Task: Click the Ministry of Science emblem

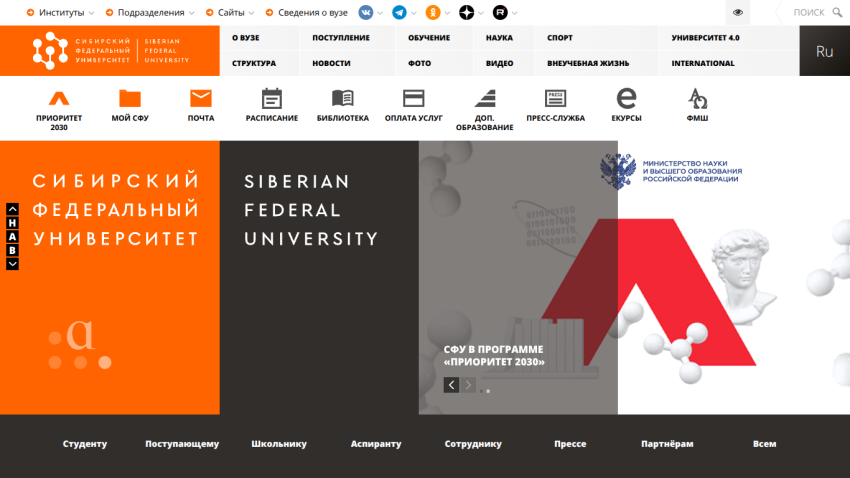Action: 617,171
